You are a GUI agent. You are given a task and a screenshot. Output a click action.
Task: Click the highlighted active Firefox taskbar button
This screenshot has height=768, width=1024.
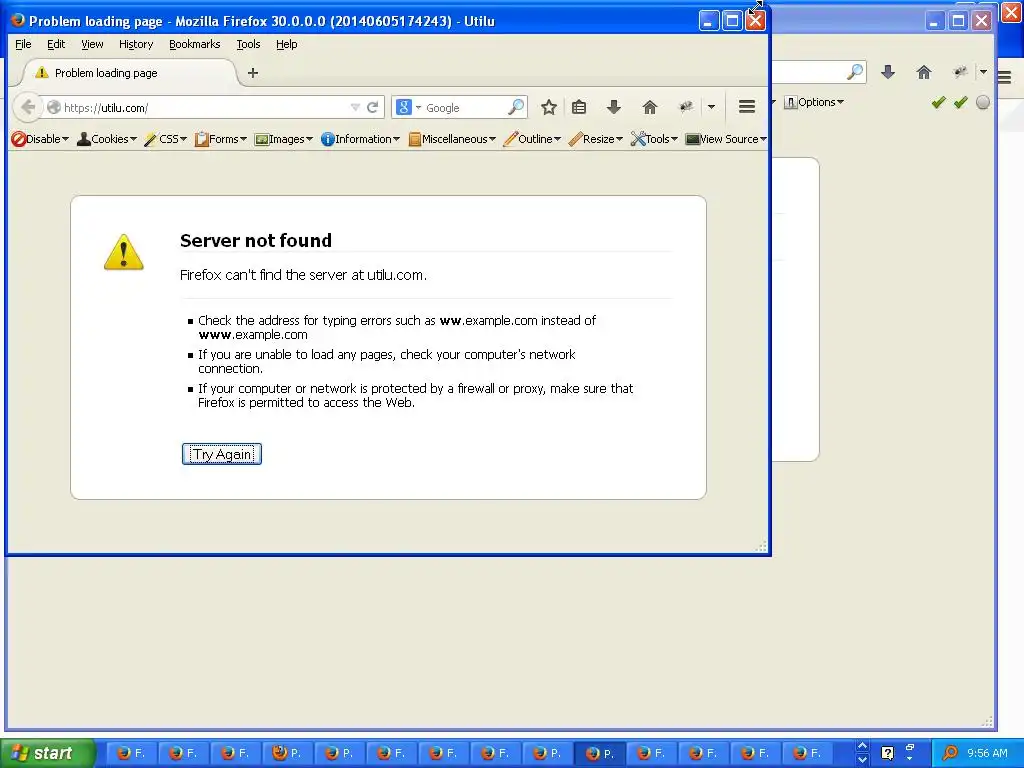coord(599,753)
